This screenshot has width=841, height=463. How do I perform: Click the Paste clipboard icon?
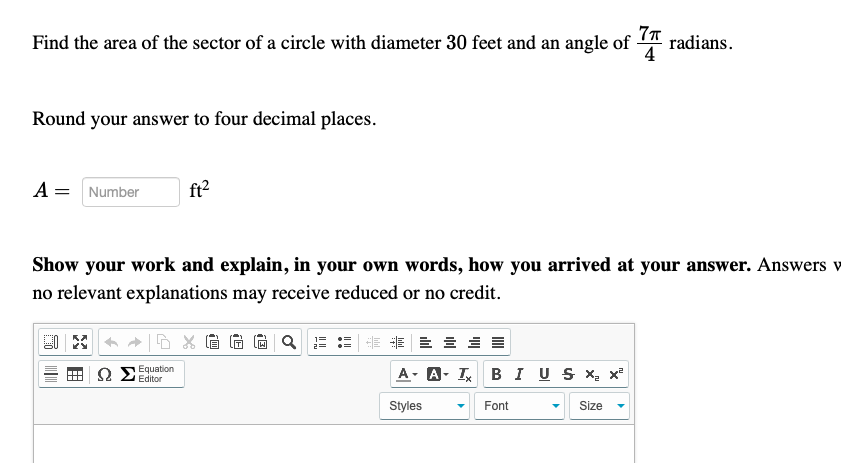[212, 342]
